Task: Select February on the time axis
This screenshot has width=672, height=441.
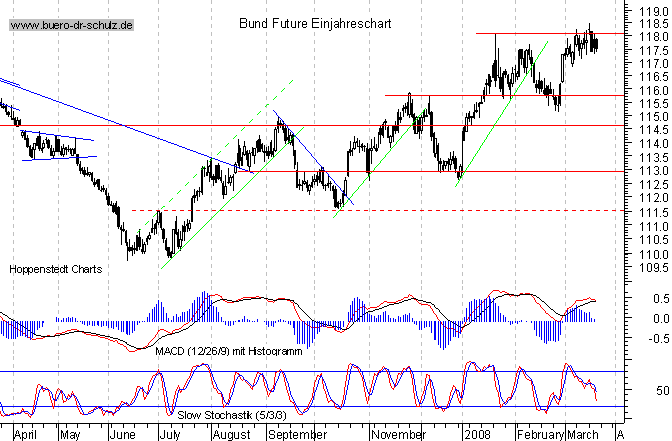Action: coord(541,435)
